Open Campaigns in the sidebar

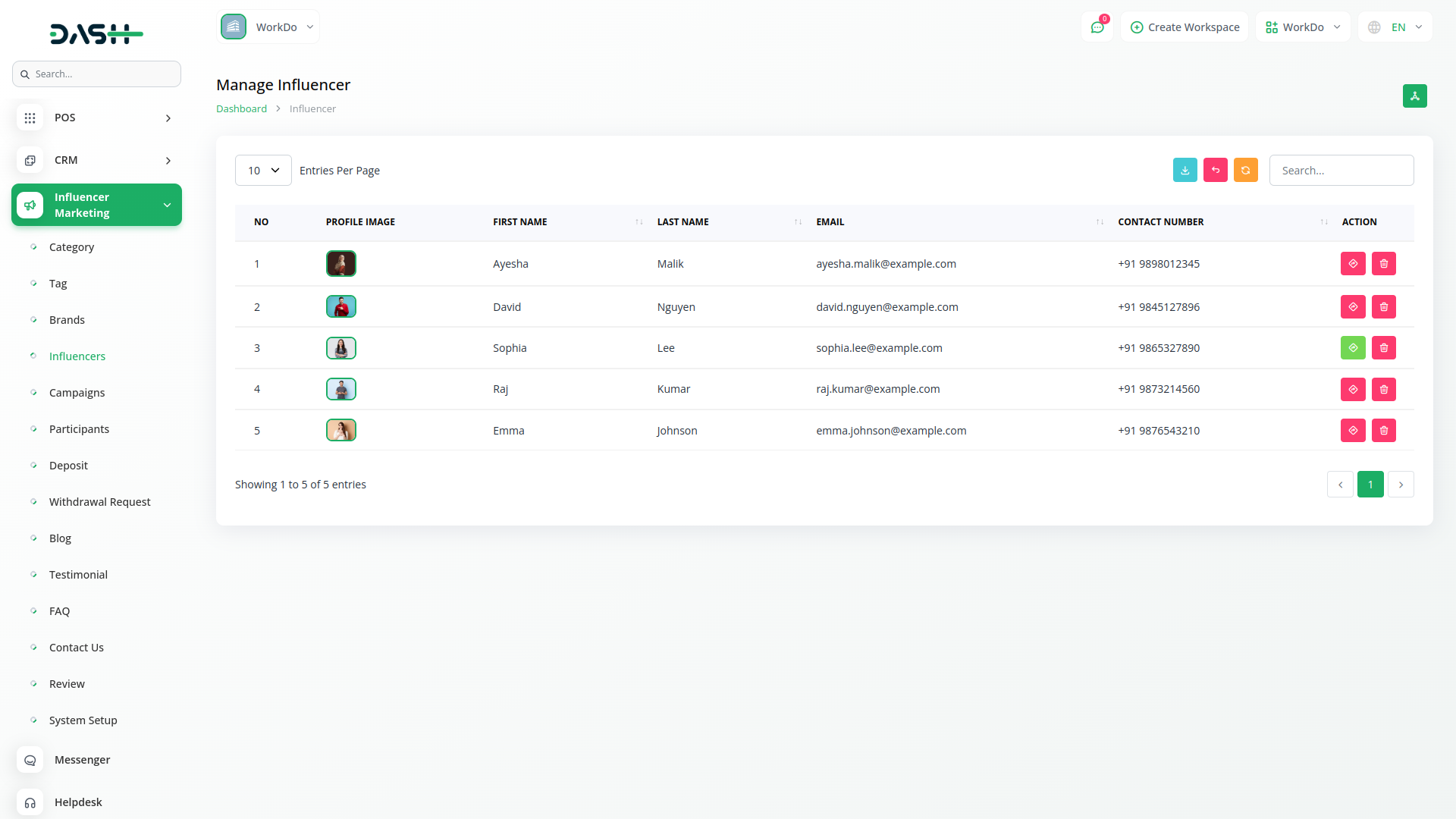tap(77, 393)
